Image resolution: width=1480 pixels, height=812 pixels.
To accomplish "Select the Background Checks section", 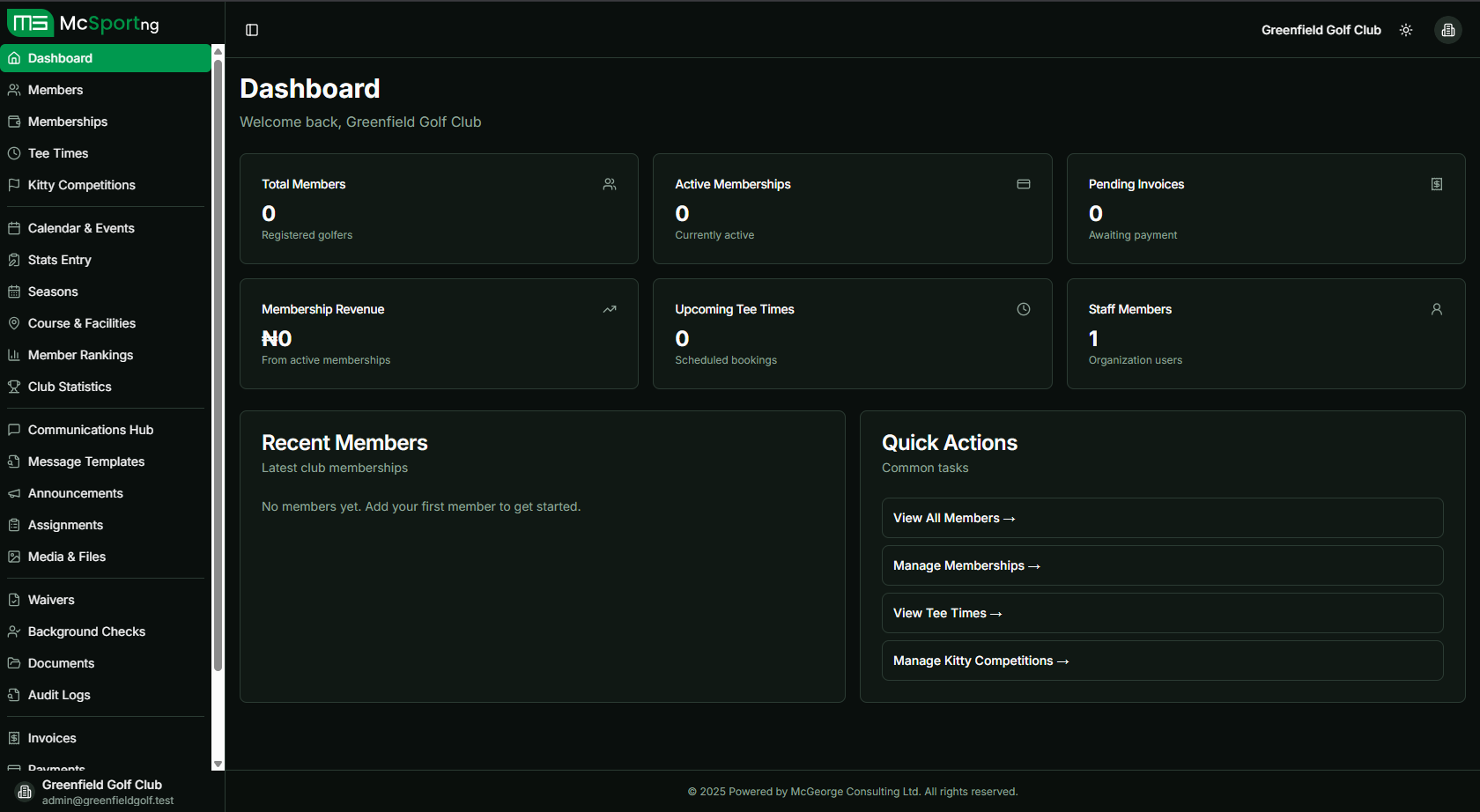I will click(x=85, y=631).
